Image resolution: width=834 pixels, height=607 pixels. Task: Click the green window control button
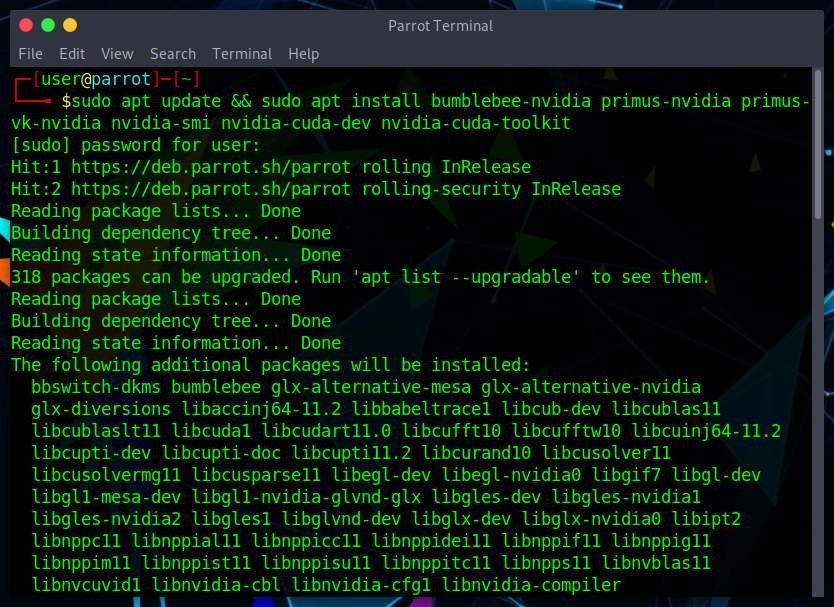[x=47, y=25]
